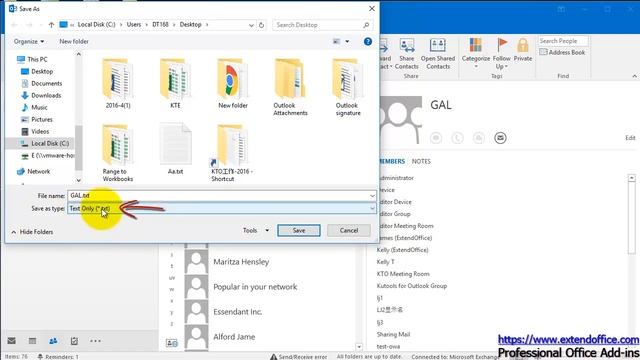Open the Tools dropdown in Save As dialog
The image size is (640, 360).
[256, 231]
